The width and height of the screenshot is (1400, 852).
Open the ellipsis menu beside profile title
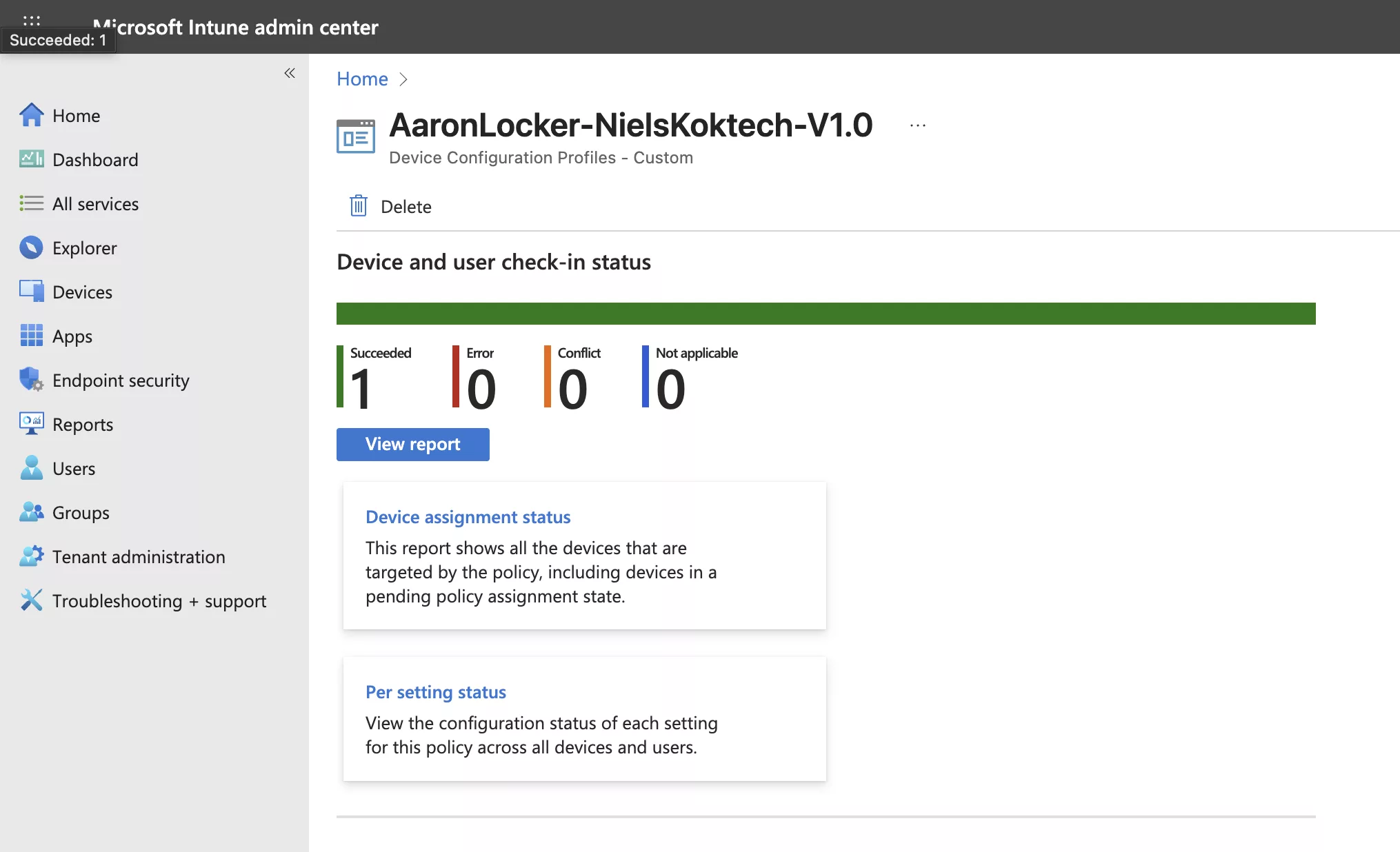(917, 125)
